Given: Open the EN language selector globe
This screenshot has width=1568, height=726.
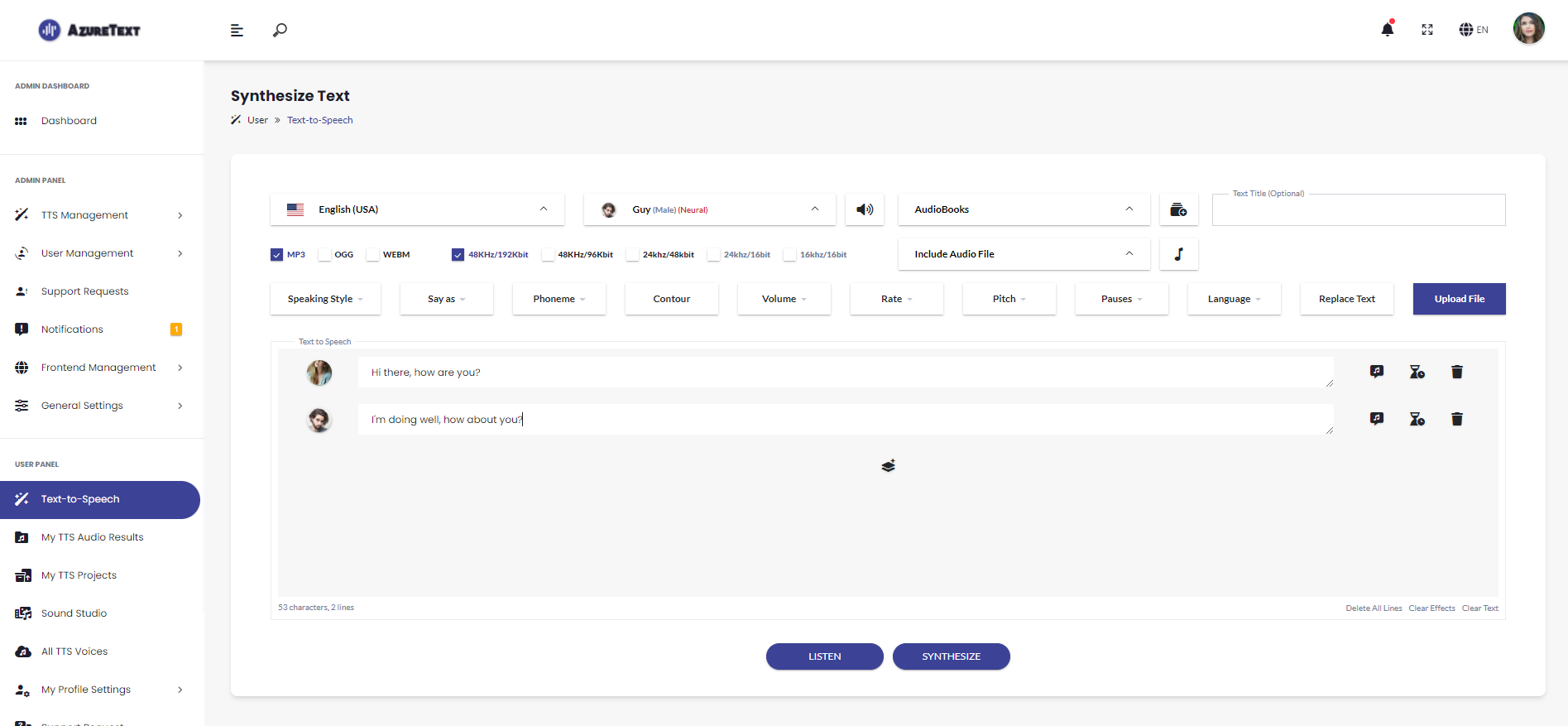Looking at the screenshot, I should click(1474, 30).
